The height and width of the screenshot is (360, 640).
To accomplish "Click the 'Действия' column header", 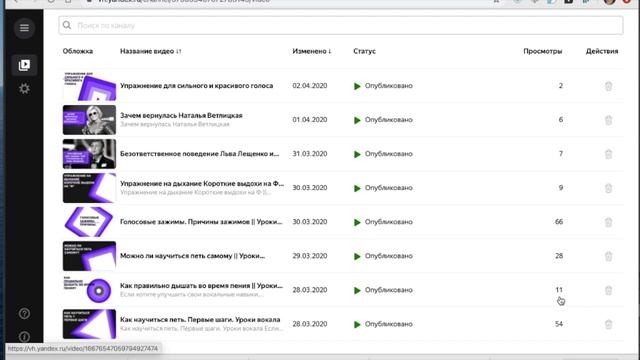I will point(602,51).
